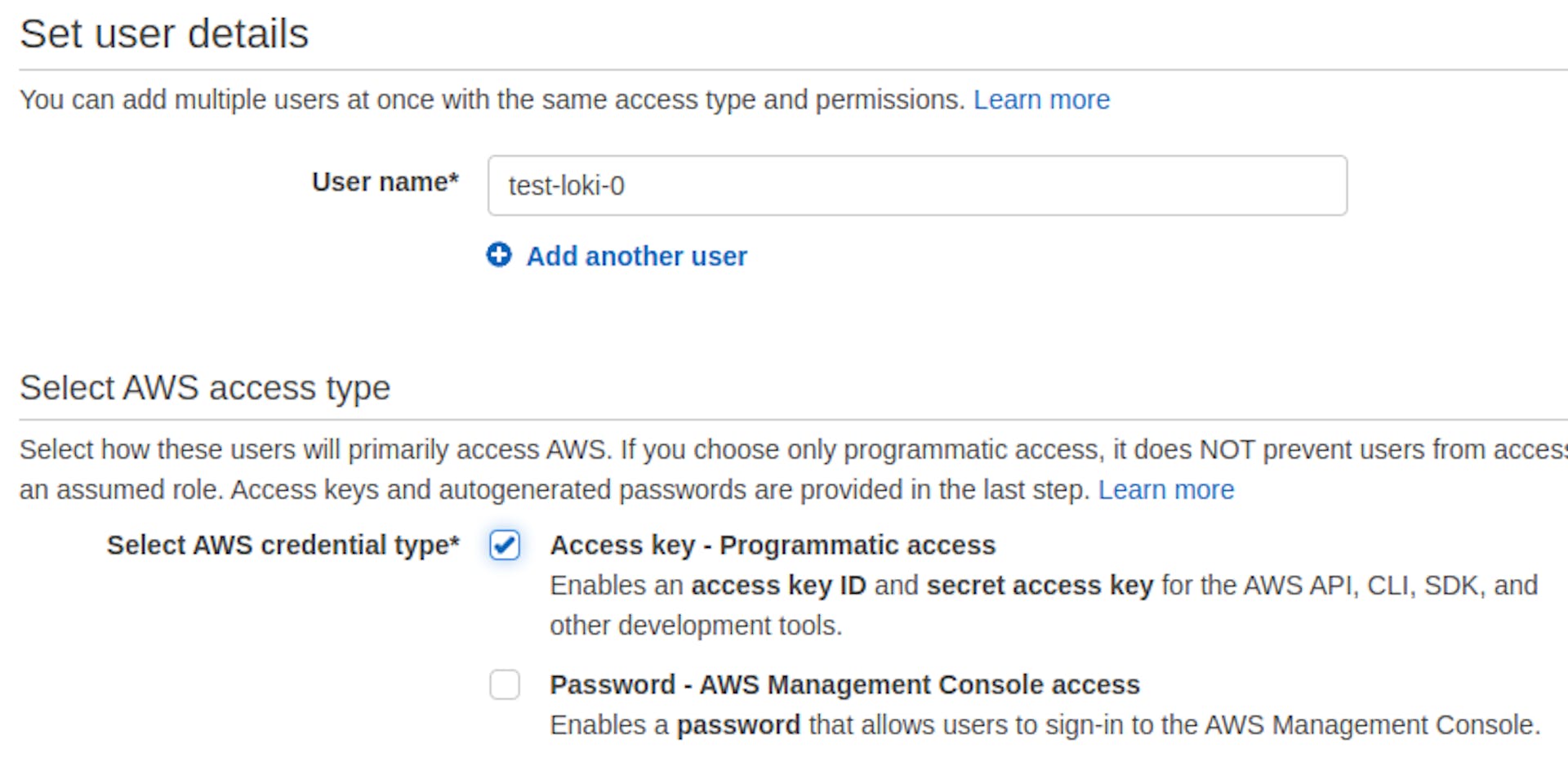This screenshot has width=1568, height=784.
Task: Click the bold 'password' word in description
Action: (738, 725)
